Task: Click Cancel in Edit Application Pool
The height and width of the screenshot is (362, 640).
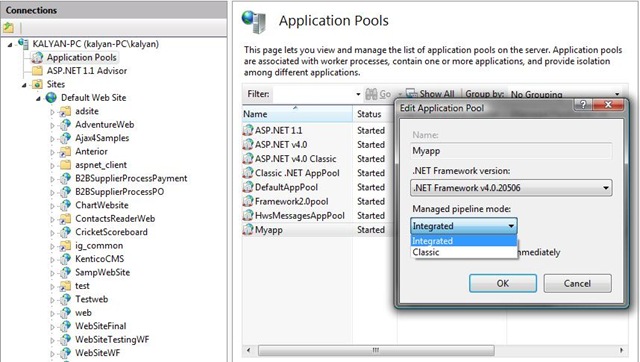Action: coord(577,283)
